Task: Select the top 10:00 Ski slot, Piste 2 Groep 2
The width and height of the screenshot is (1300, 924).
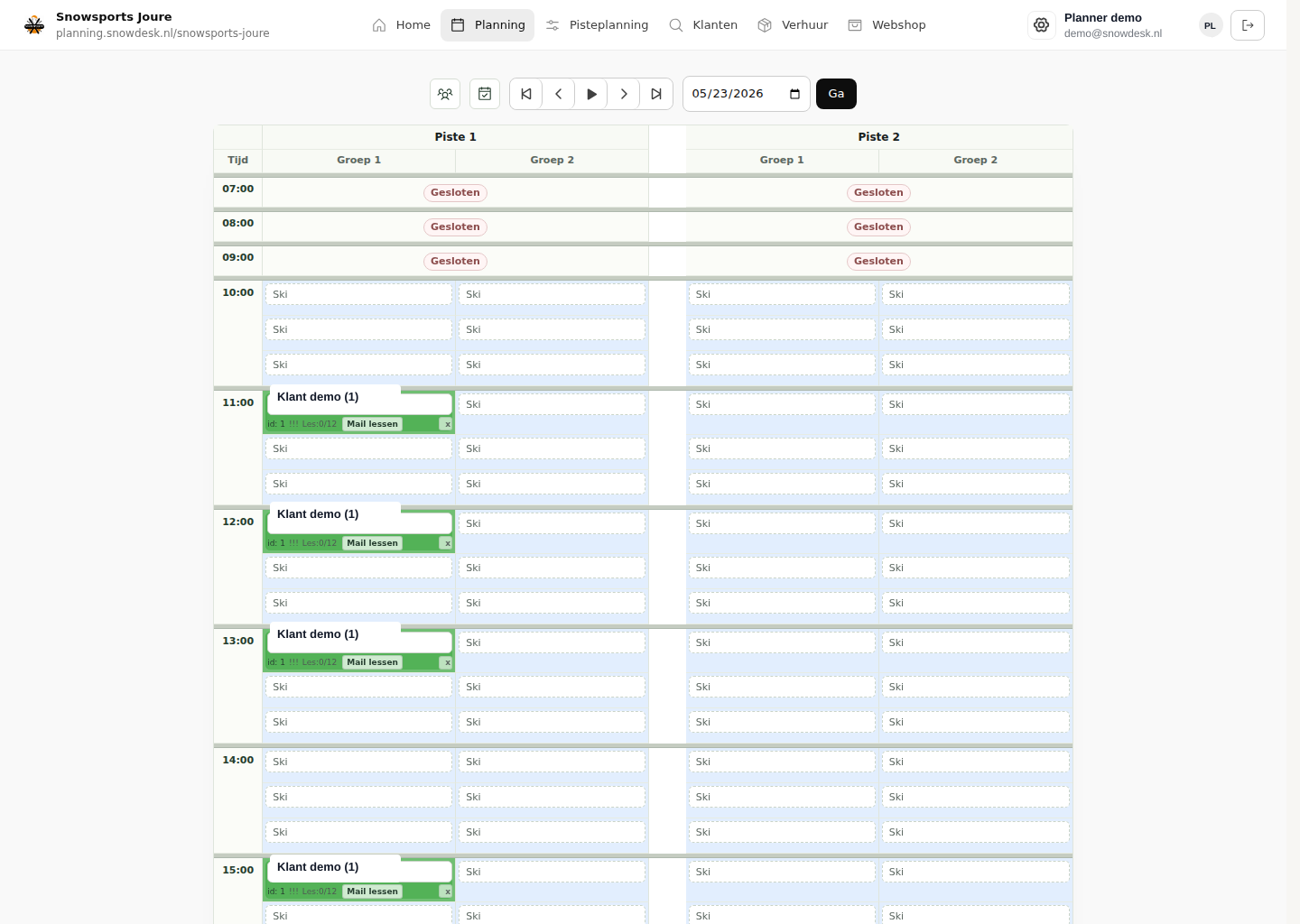Action: [976, 294]
